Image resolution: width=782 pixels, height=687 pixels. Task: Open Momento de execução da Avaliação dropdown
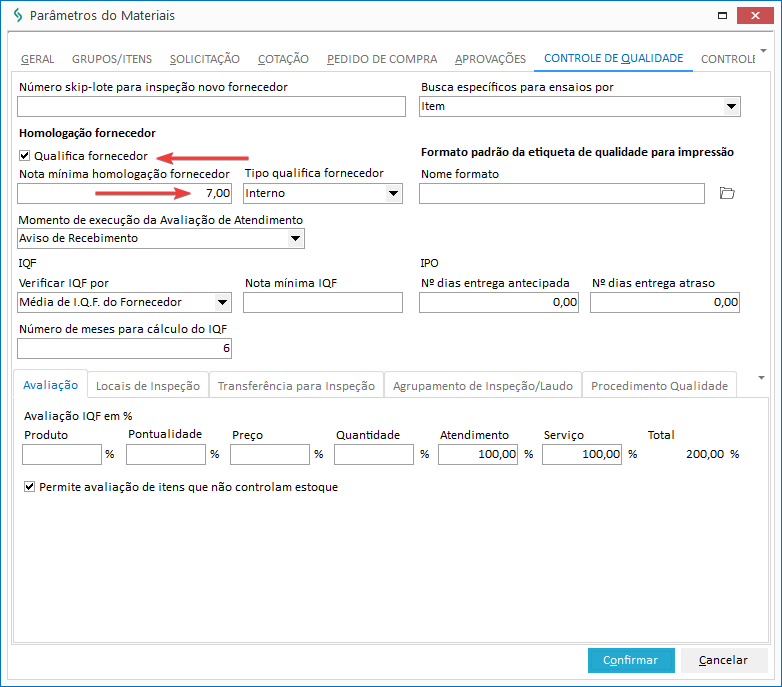(x=295, y=238)
